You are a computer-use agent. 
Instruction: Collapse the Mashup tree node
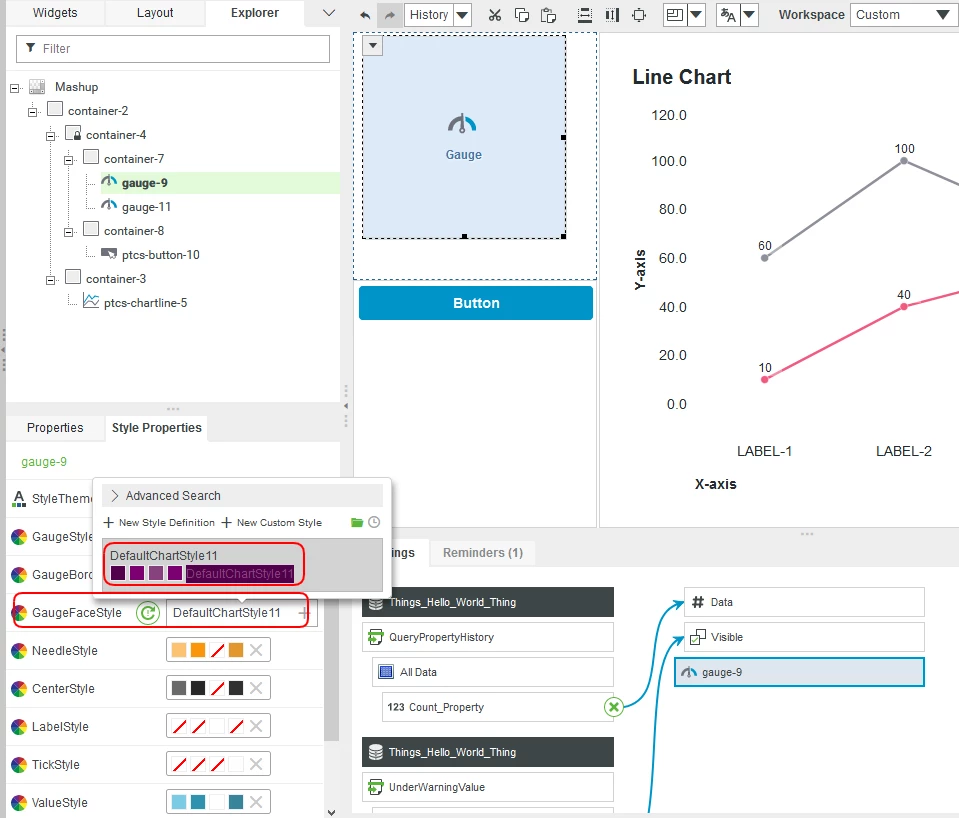pyautogui.click(x=15, y=89)
